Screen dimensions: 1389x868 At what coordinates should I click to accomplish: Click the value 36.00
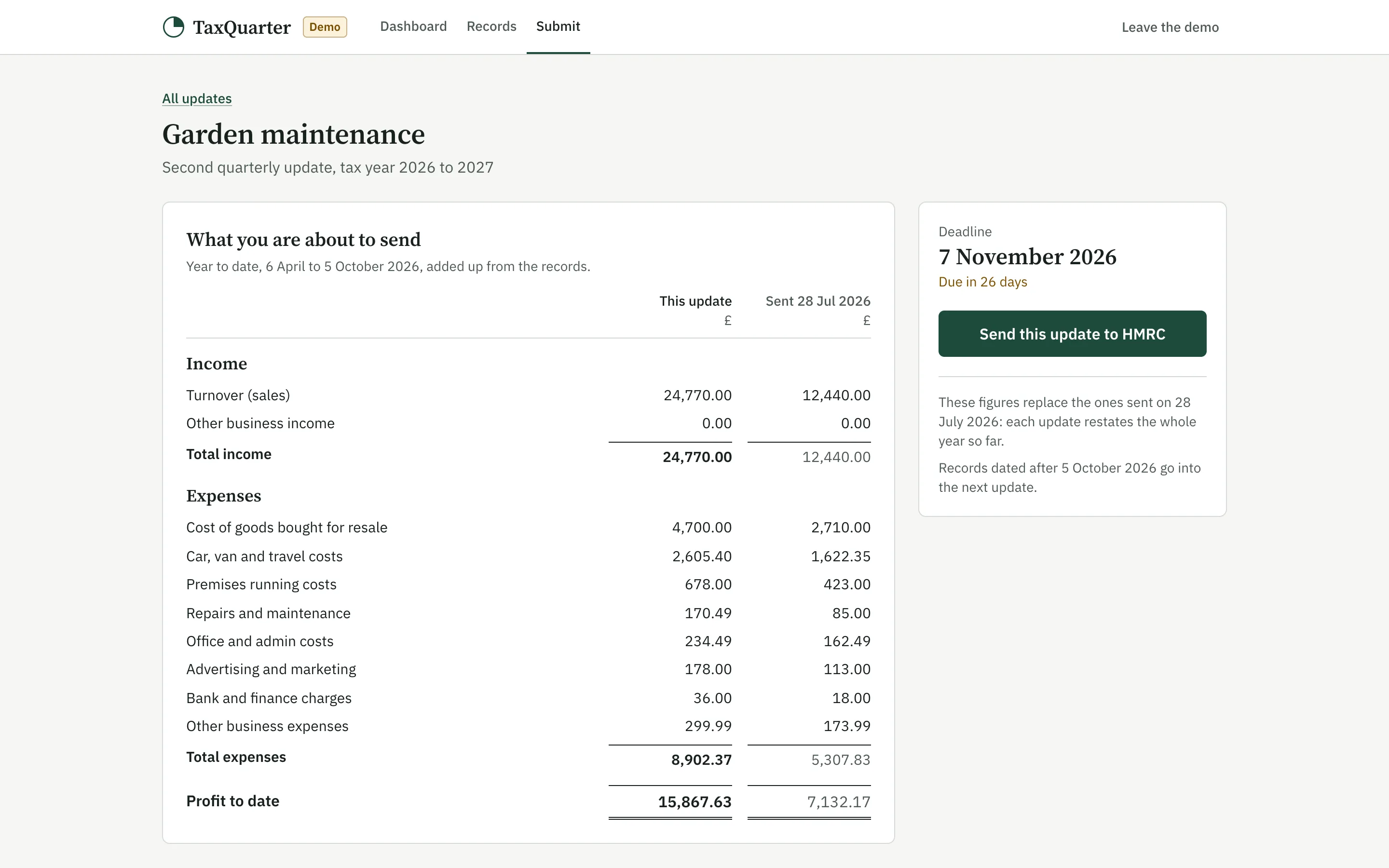712,698
